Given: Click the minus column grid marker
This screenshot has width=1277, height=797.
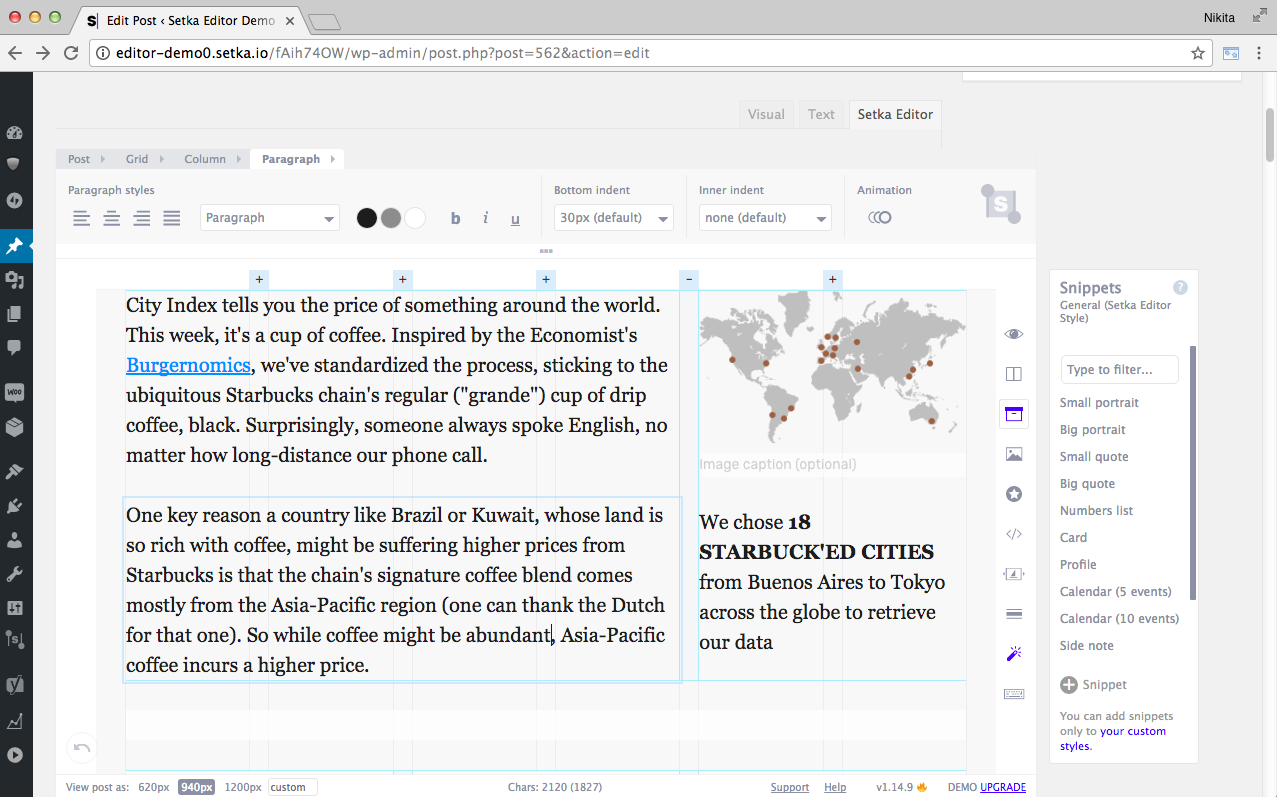Looking at the screenshot, I should coord(689,280).
